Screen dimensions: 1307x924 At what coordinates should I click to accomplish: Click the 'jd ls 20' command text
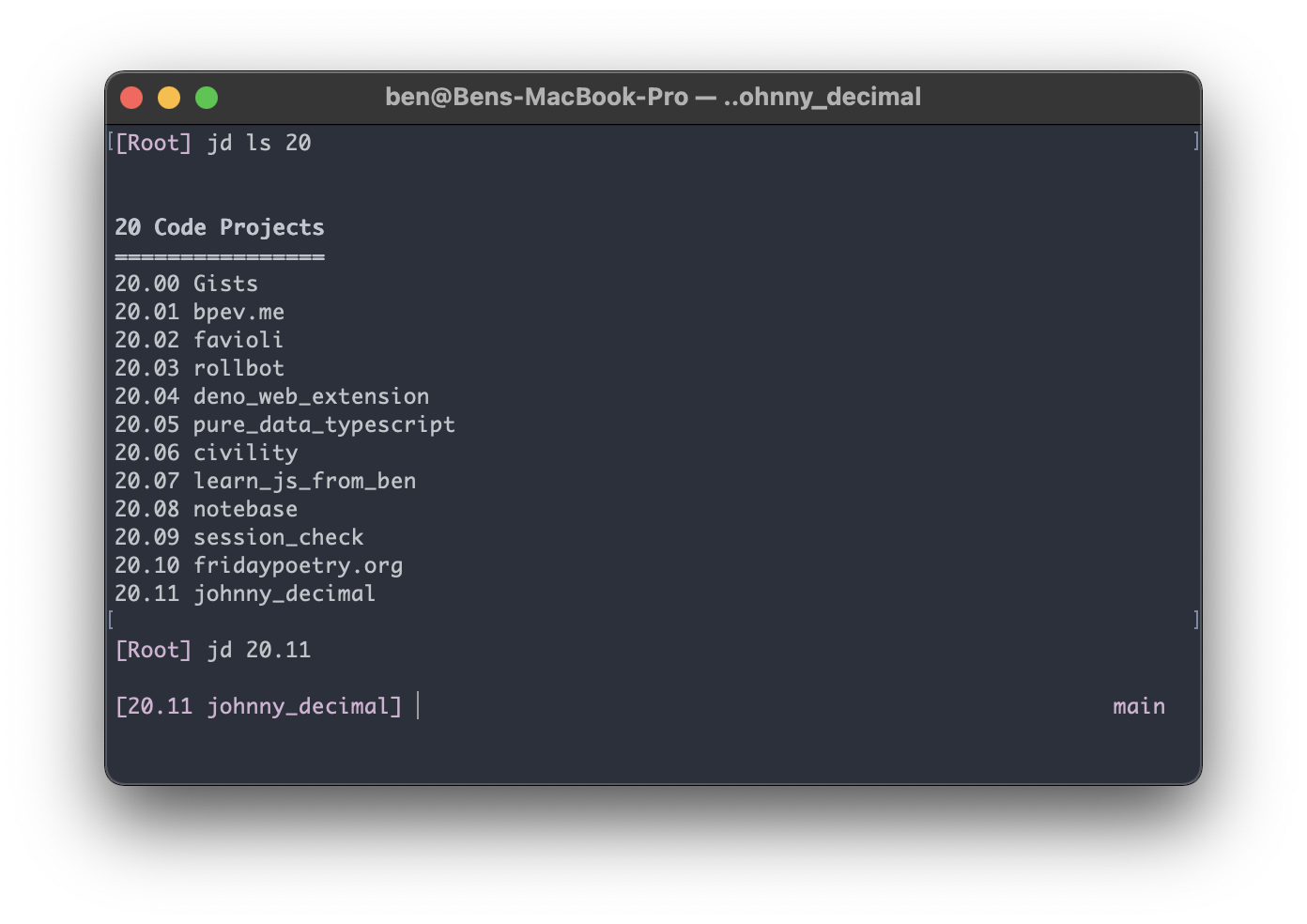pyautogui.click(x=259, y=143)
